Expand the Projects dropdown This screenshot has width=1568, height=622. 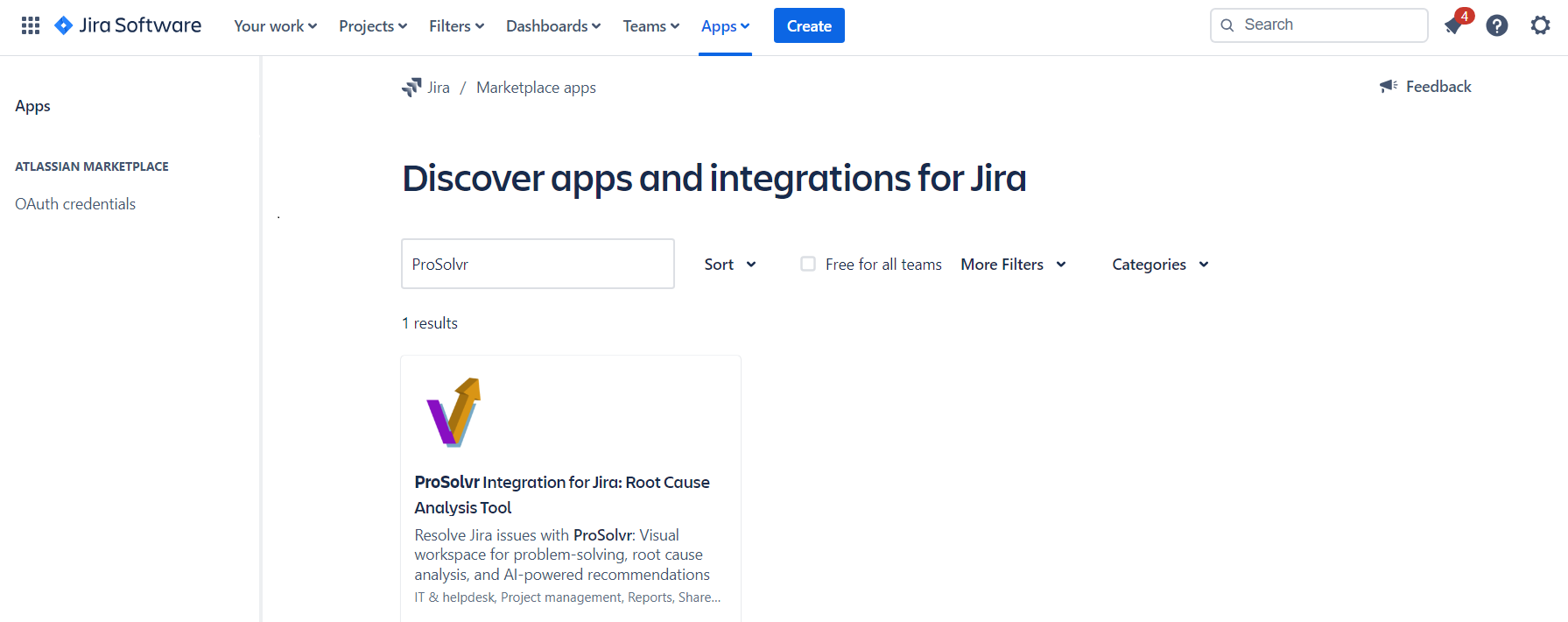pyautogui.click(x=373, y=26)
